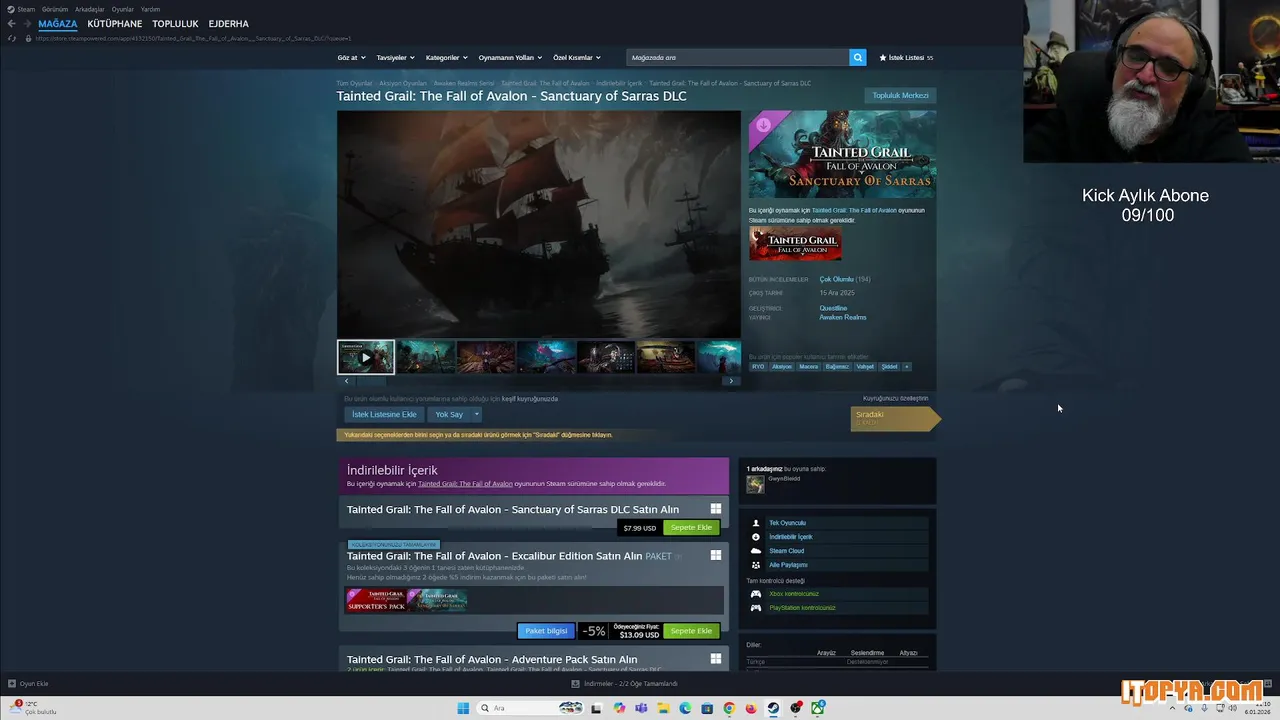Open Çok Olumlu reviews link

[x=837, y=279]
